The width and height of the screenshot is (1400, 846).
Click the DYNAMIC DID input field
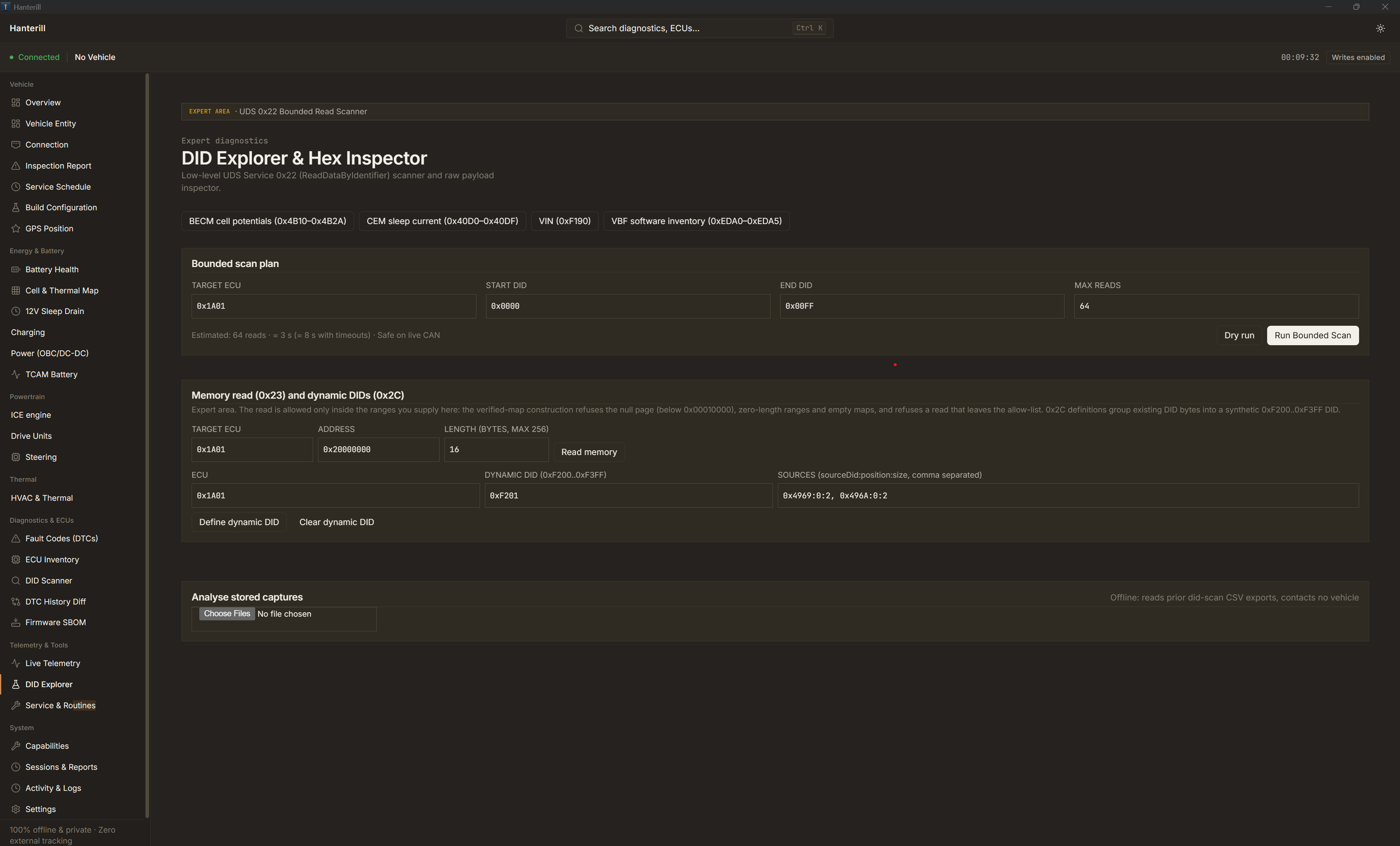(628, 496)
